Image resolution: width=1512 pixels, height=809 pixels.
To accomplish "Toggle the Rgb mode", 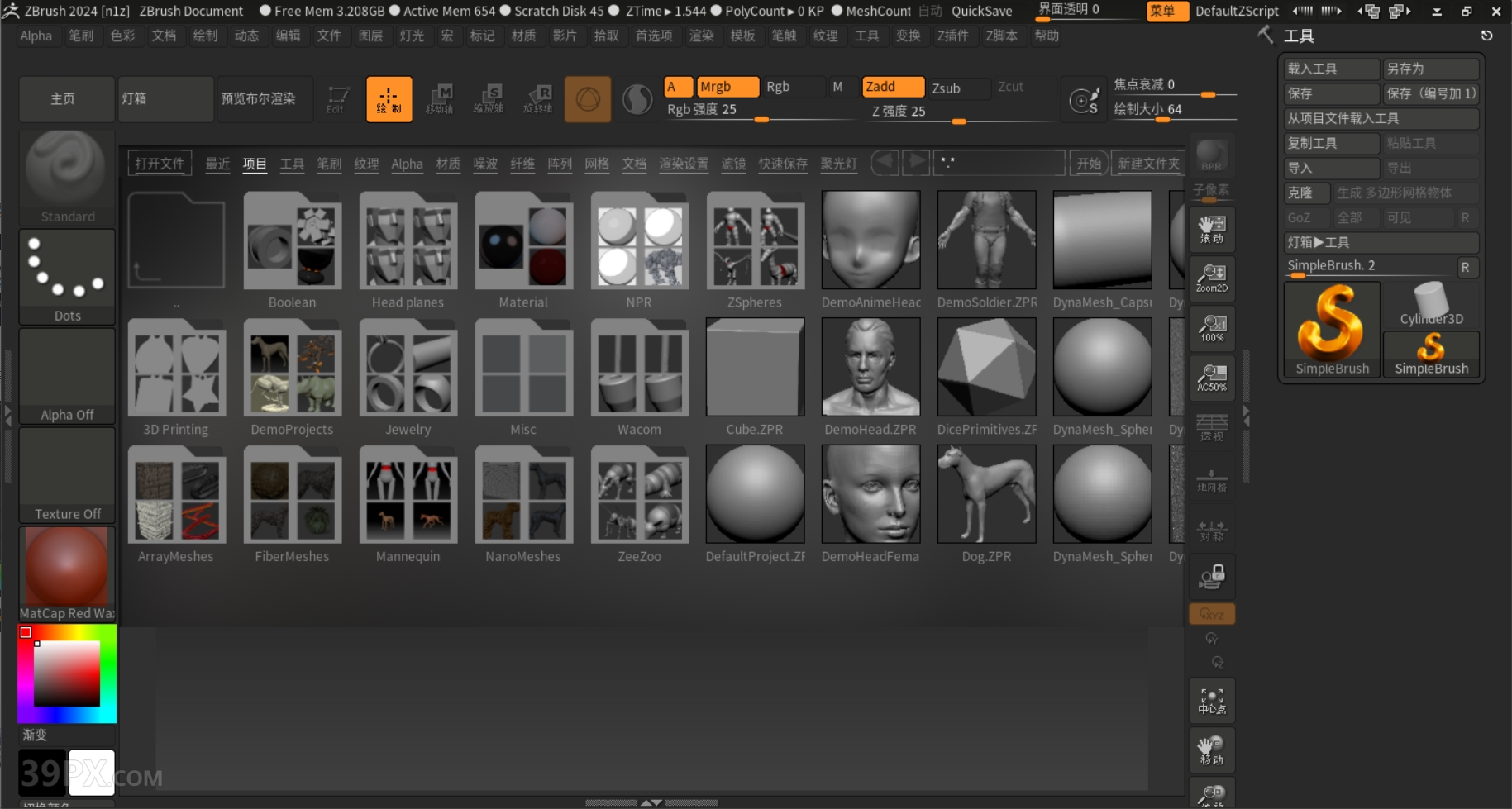I will pyautogui.click(x=794, y=87).
